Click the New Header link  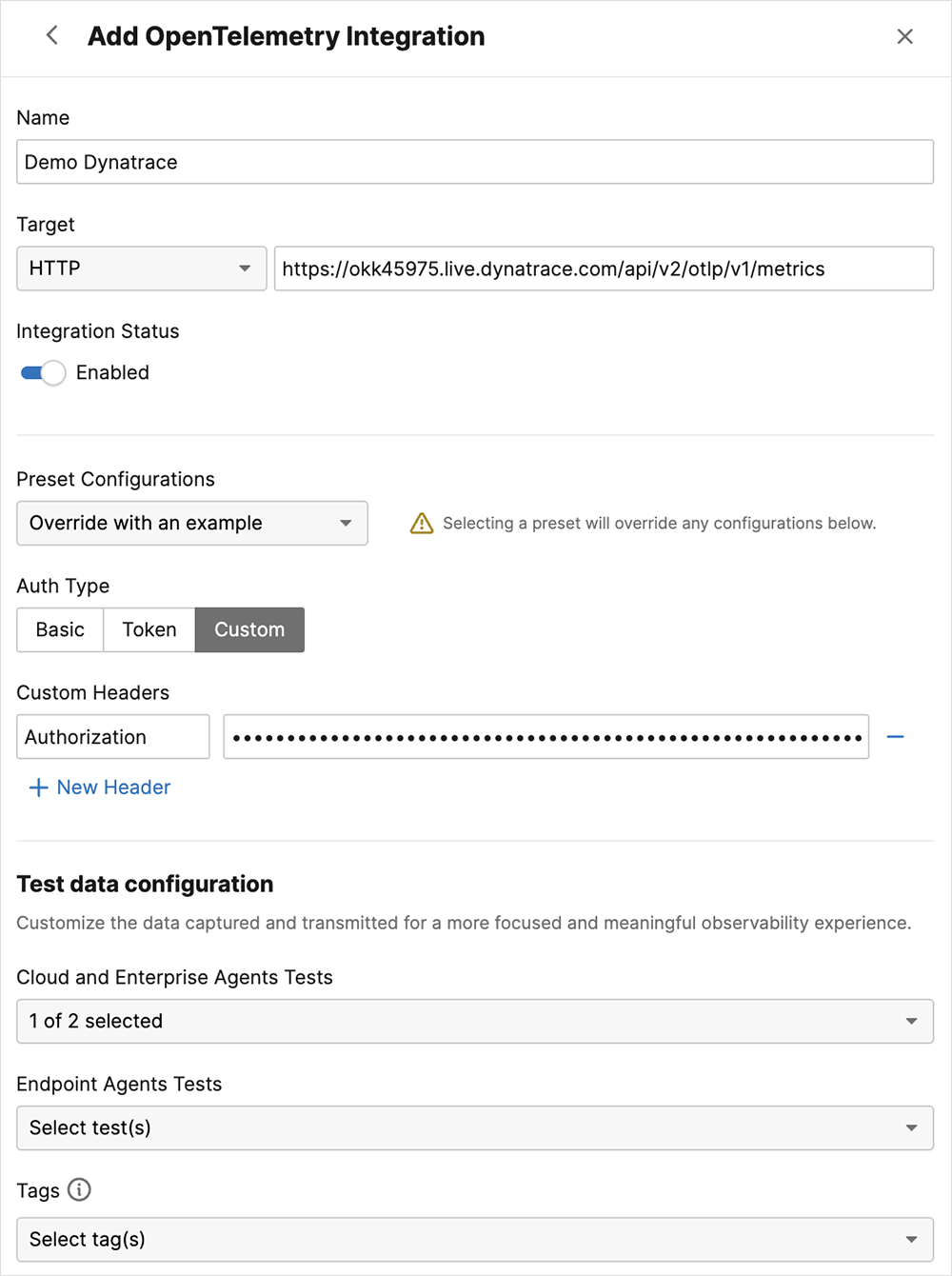[x=113, y=788]
